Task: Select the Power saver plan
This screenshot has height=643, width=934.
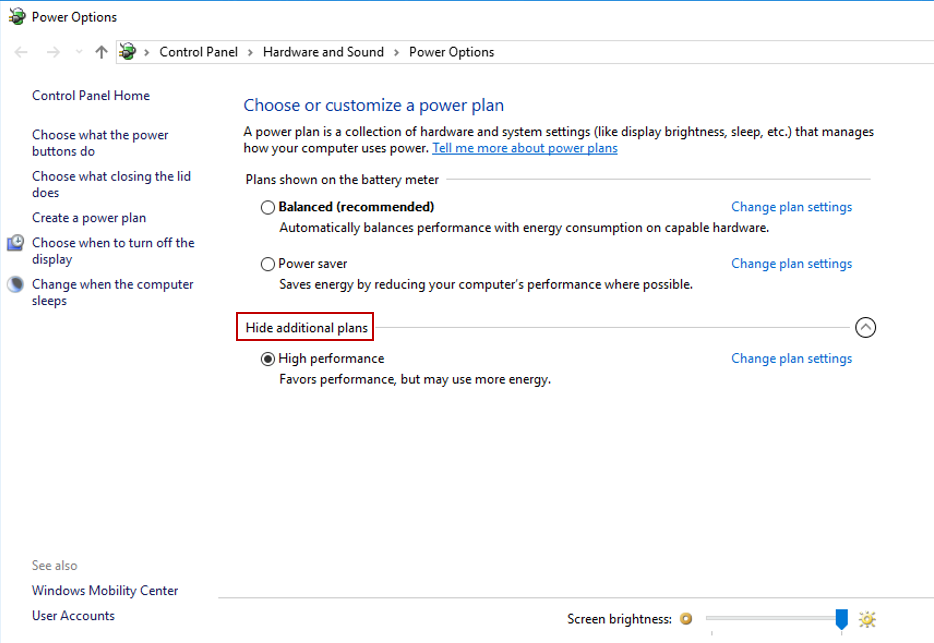Action: tap(267, 263)
